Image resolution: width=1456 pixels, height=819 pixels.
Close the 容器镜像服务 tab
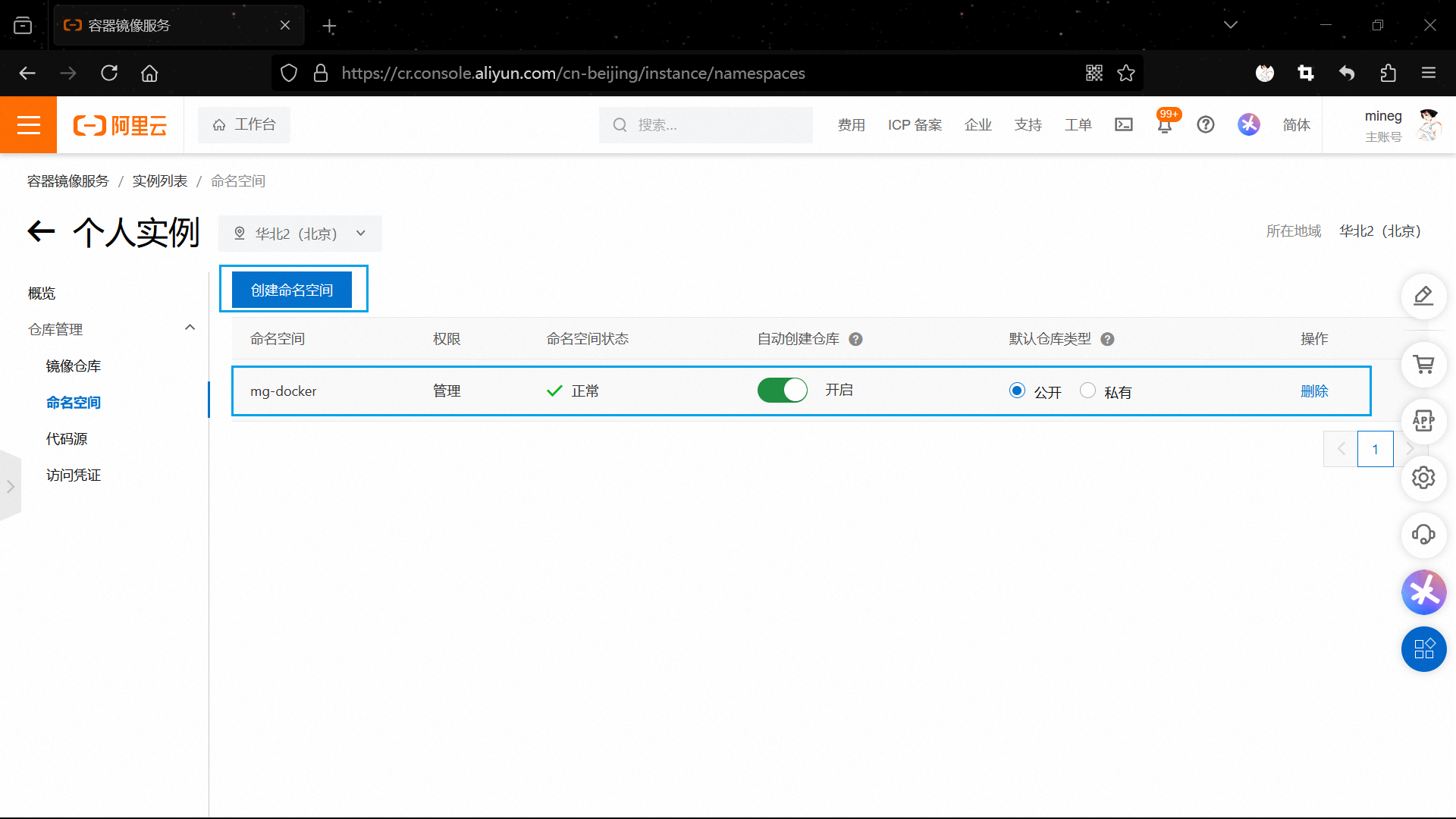tap(285, 25)
